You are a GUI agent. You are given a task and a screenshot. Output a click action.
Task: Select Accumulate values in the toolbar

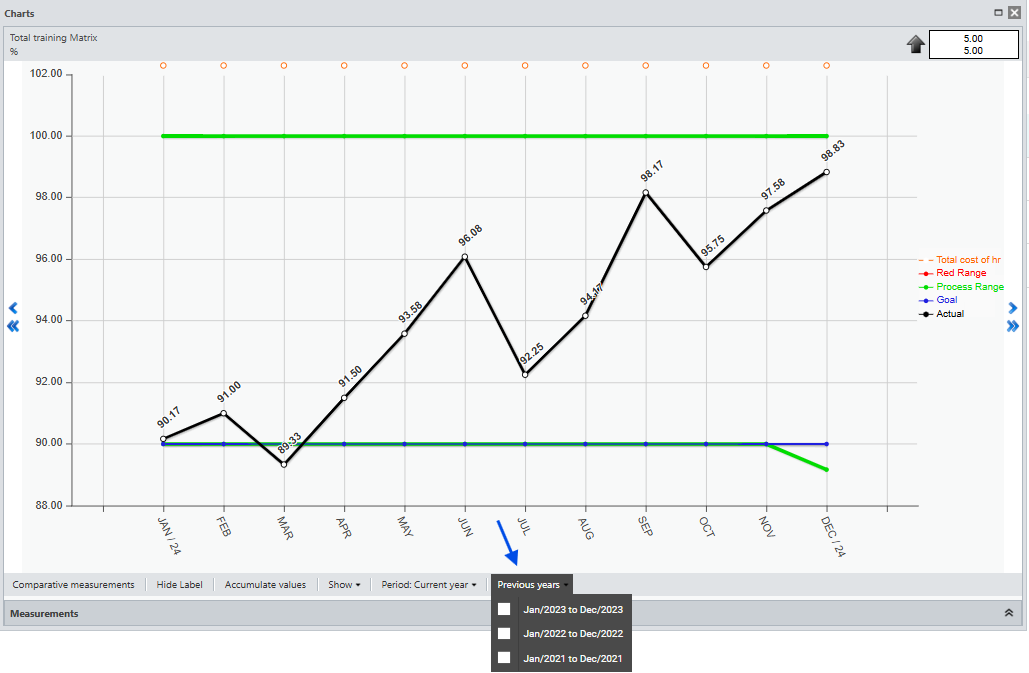(265, 585)
